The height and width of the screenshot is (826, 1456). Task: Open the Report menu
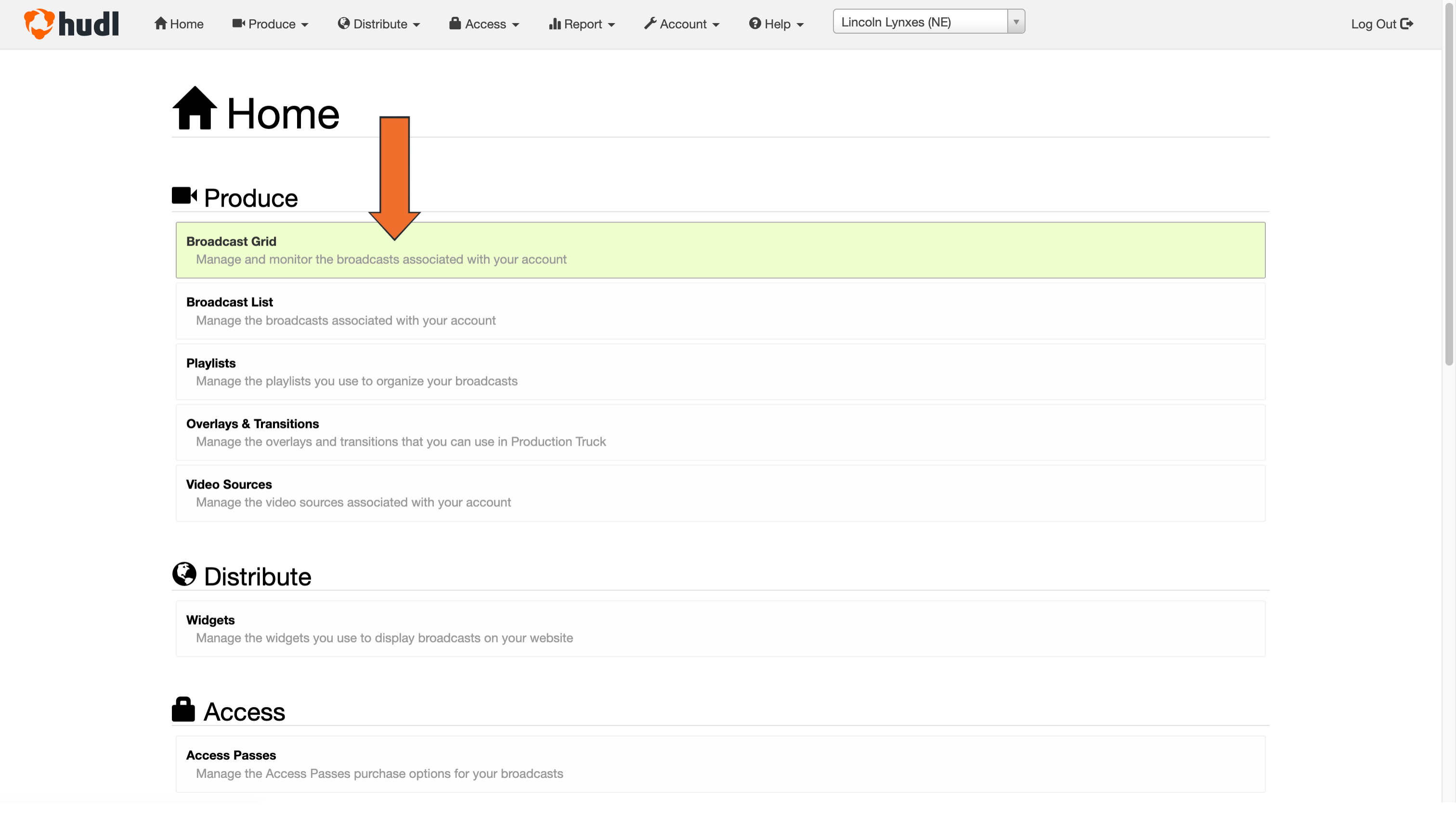point(582,24)
